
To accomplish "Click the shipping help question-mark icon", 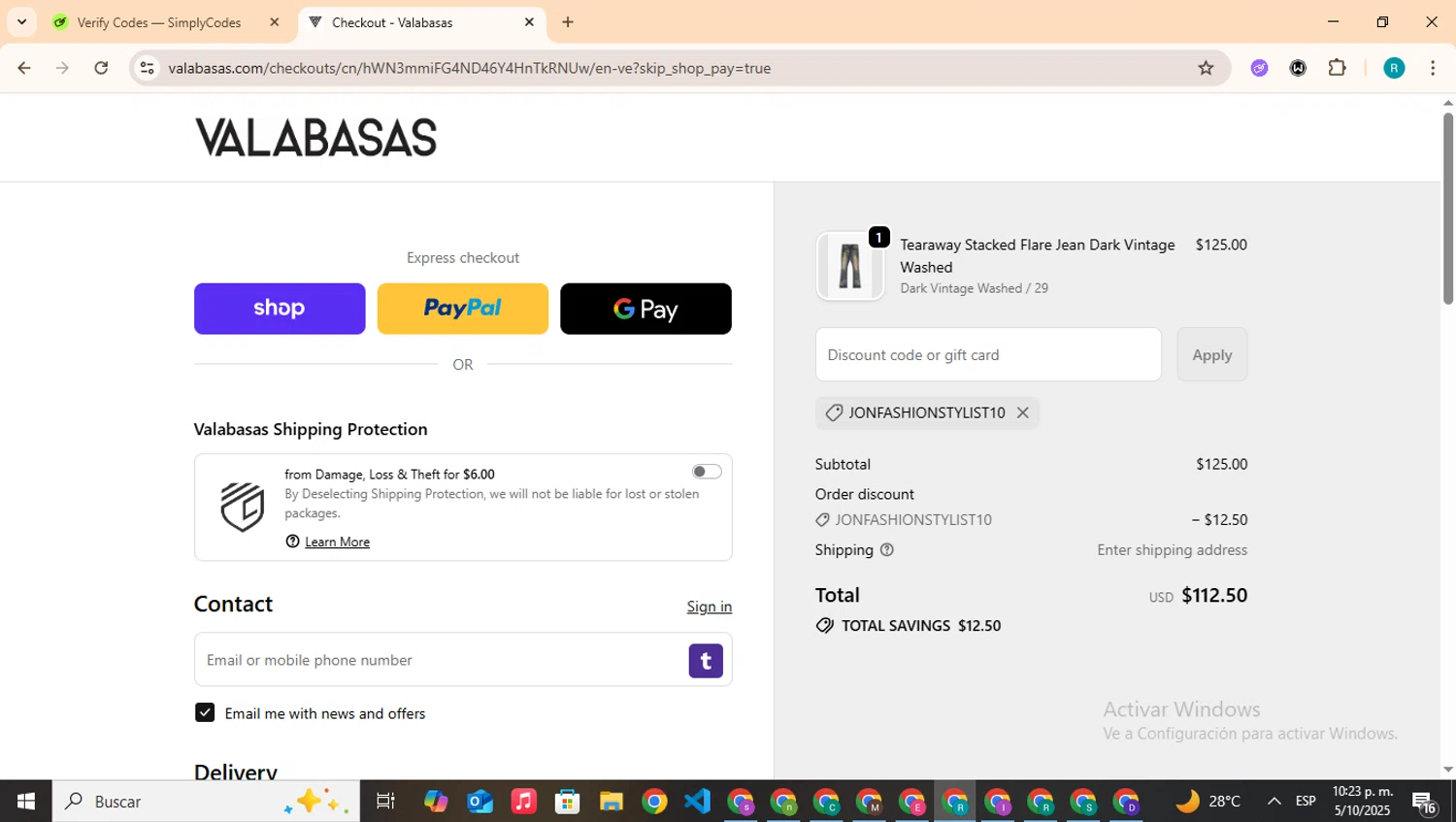I will (887, 550).
